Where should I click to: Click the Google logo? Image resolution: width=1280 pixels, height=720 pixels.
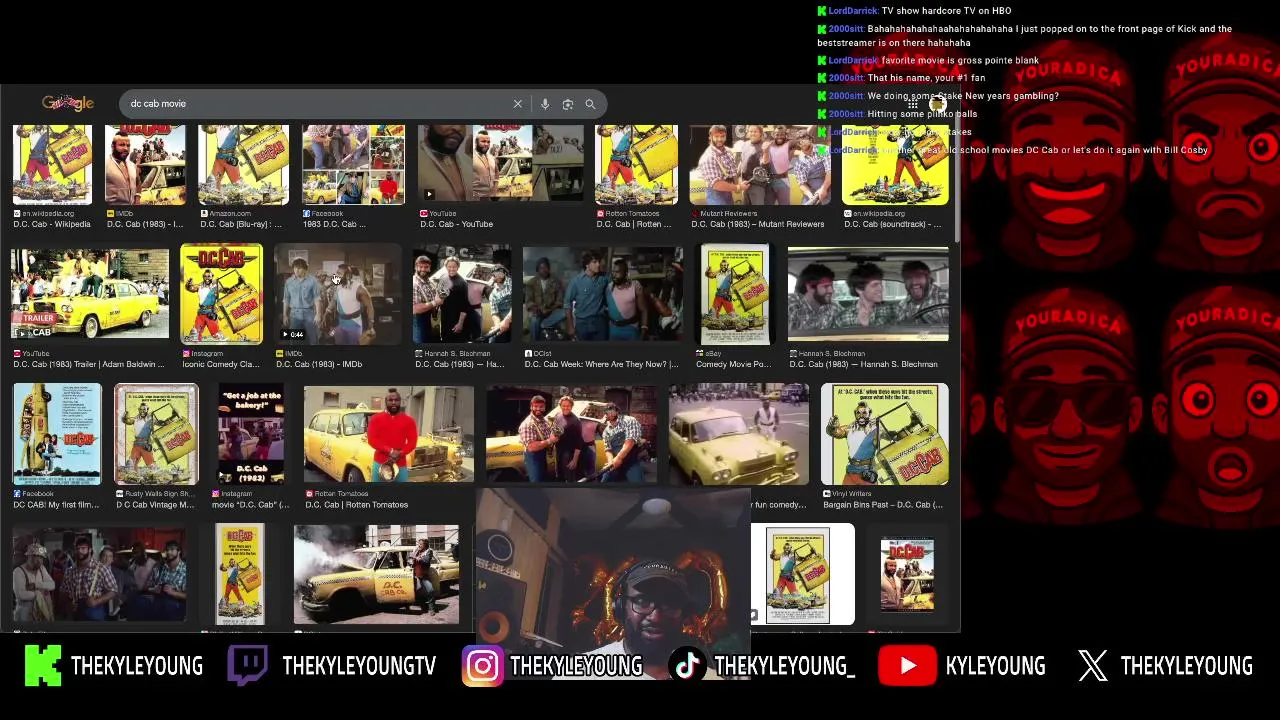pos(68,103)
